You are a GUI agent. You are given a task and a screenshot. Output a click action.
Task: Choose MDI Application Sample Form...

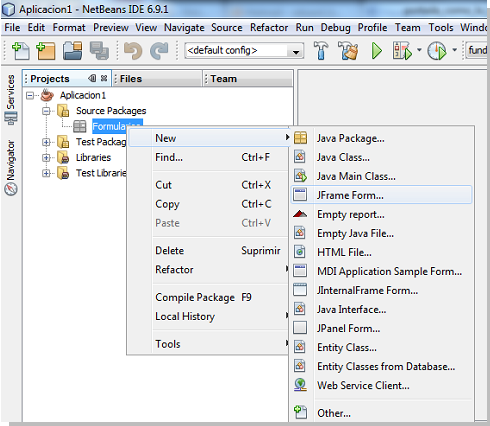coord(381,271)
